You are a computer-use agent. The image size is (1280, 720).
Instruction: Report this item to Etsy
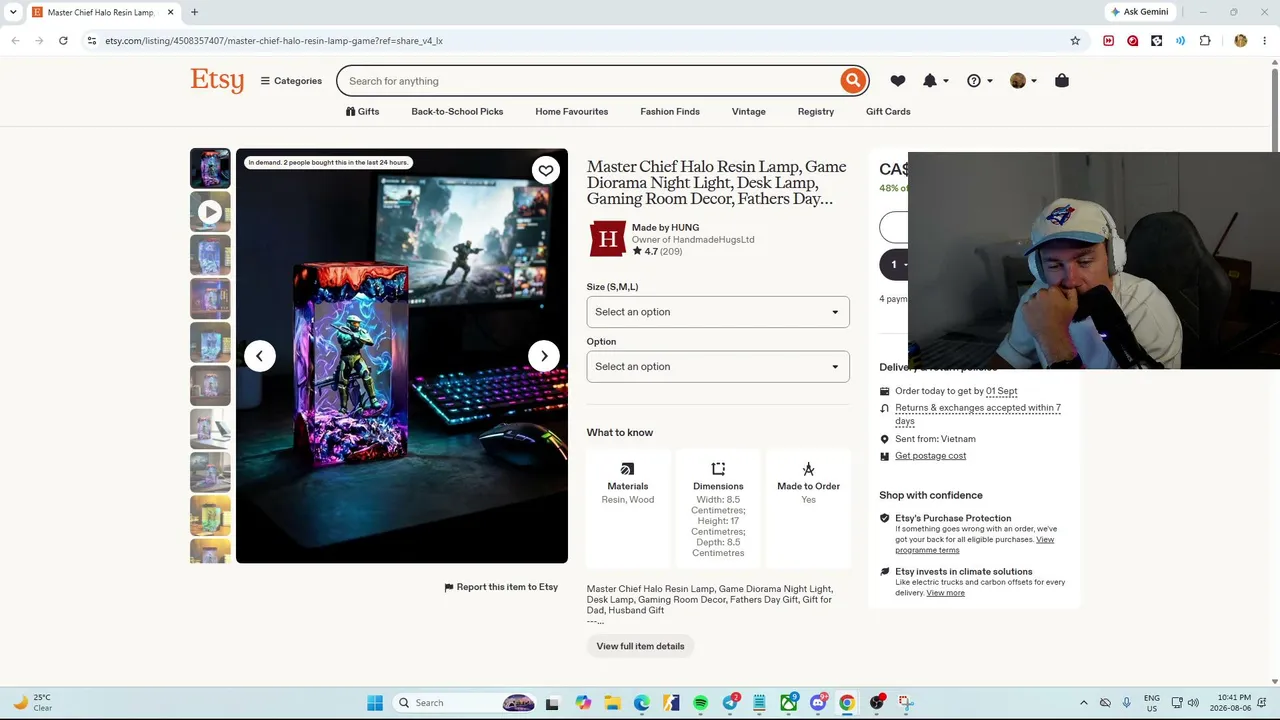[501, 587]
